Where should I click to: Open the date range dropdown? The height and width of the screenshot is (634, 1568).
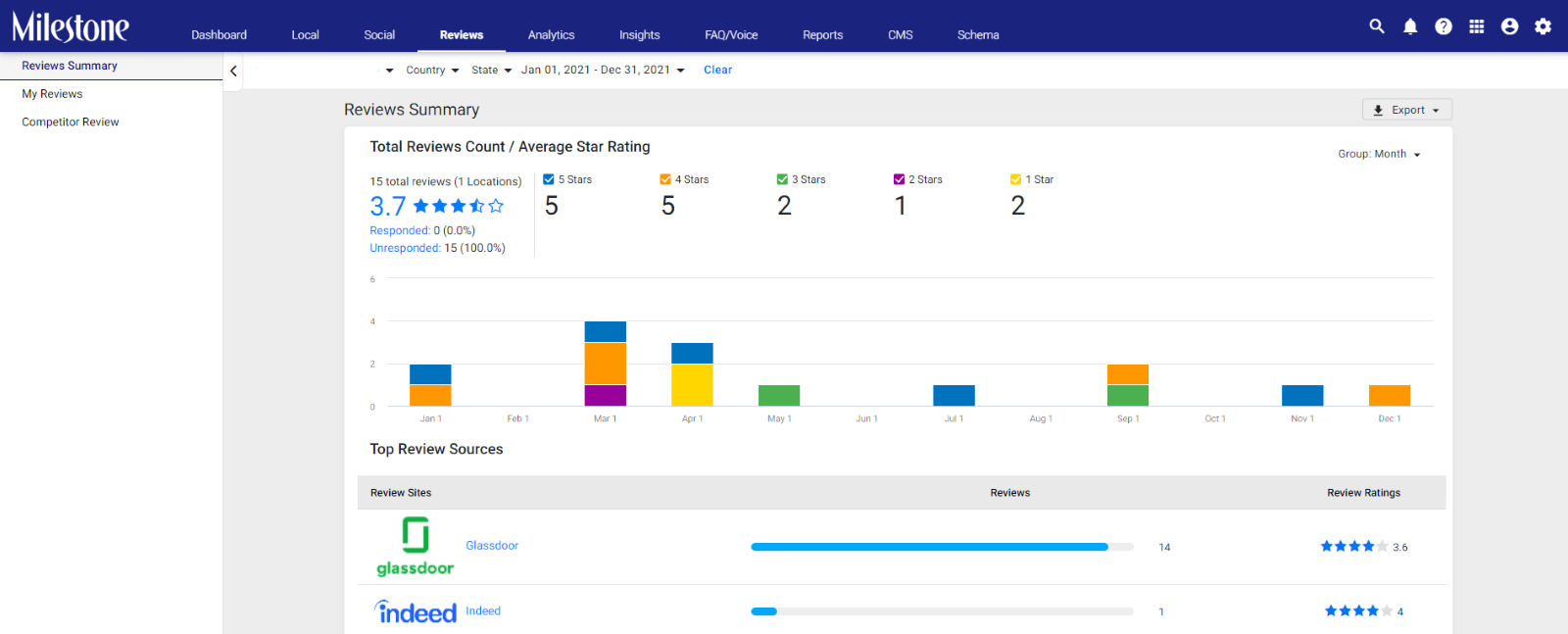coord(603,70)
